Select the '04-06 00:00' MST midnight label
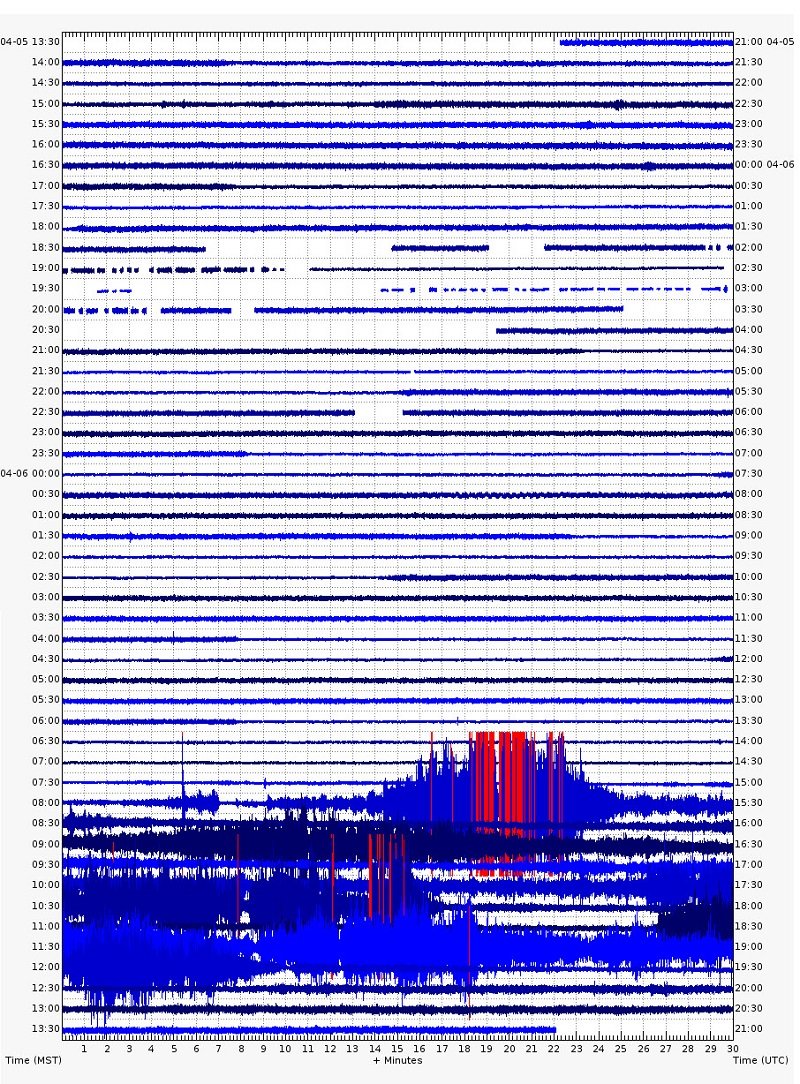The height and width of the screenshot is (1084, 800). (x=30, y=474)
